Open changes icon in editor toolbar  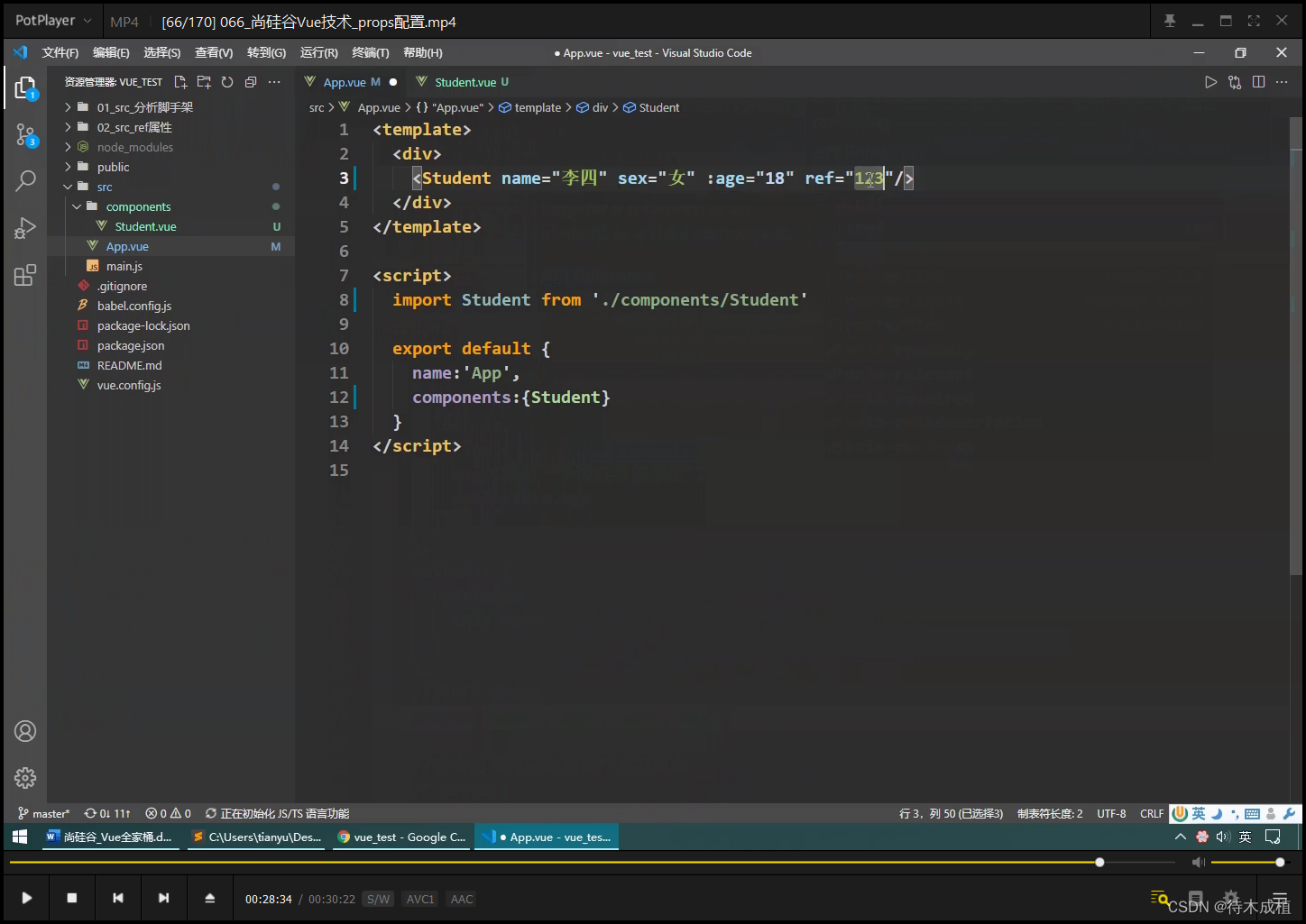[1235, 82]
